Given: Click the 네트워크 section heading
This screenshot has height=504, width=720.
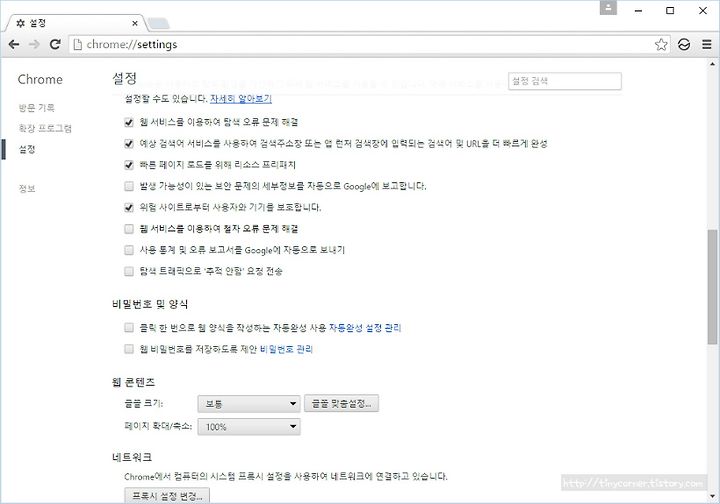Looking at the screenshot, I should tap(132, 457).
